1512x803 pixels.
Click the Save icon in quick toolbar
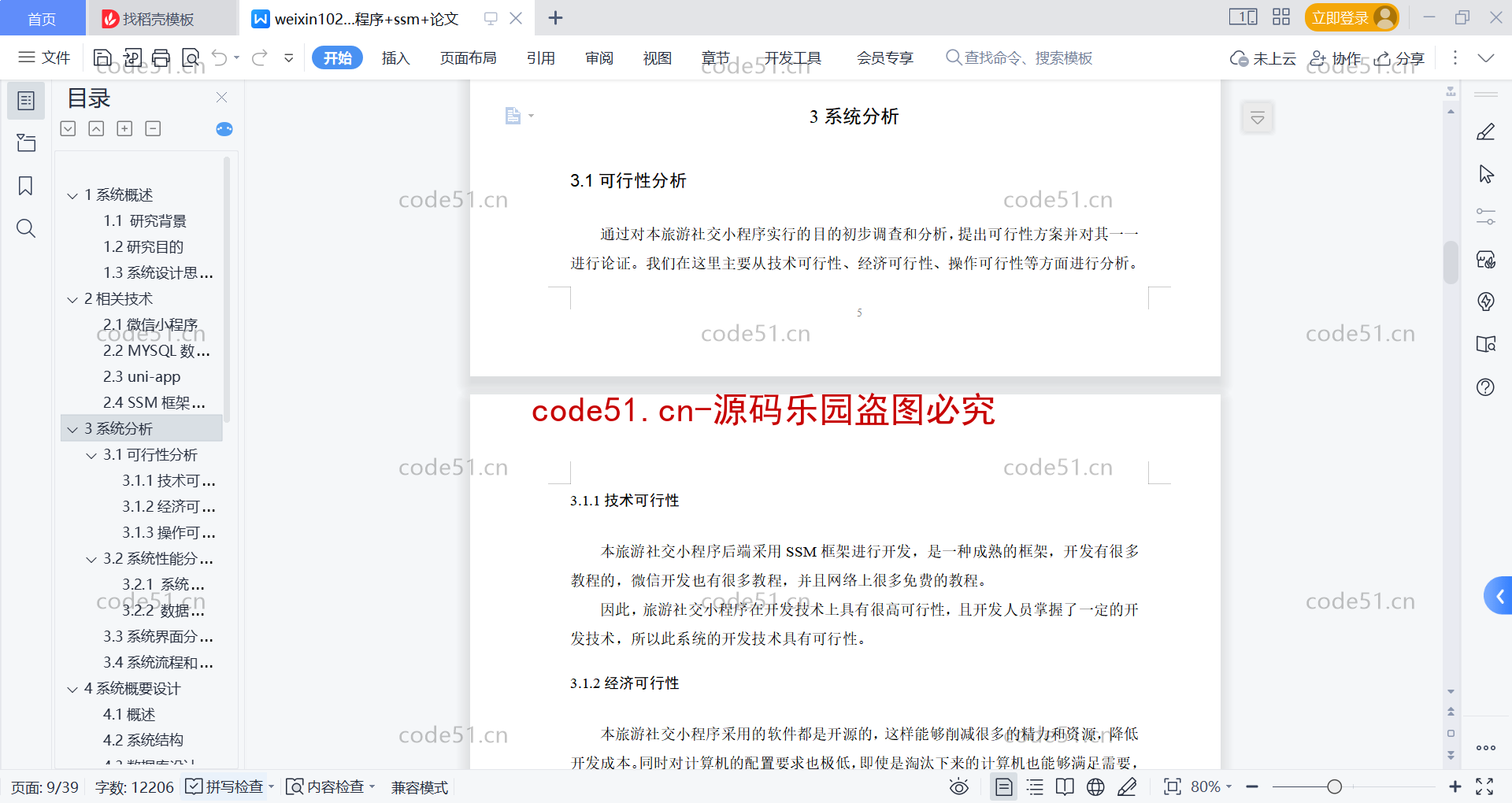point(102,57)
